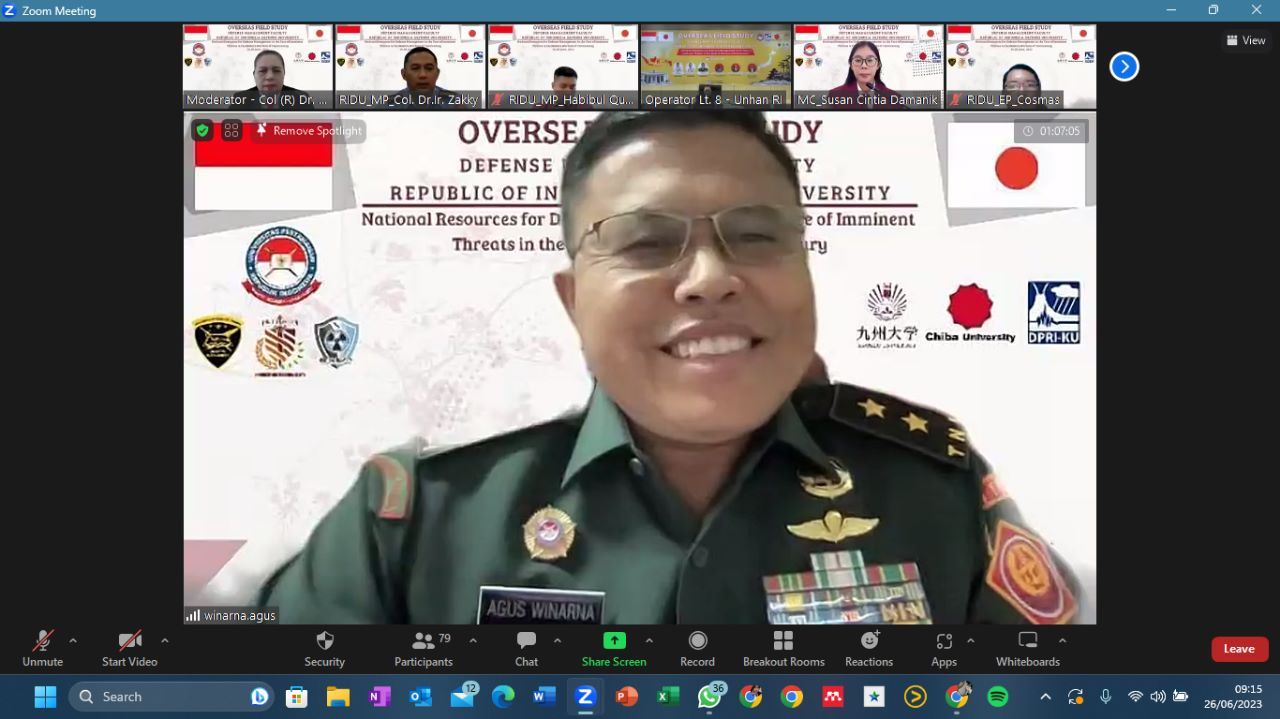
Task: Open Wi-Fi network settings in tray
Action: point(1135,696)
